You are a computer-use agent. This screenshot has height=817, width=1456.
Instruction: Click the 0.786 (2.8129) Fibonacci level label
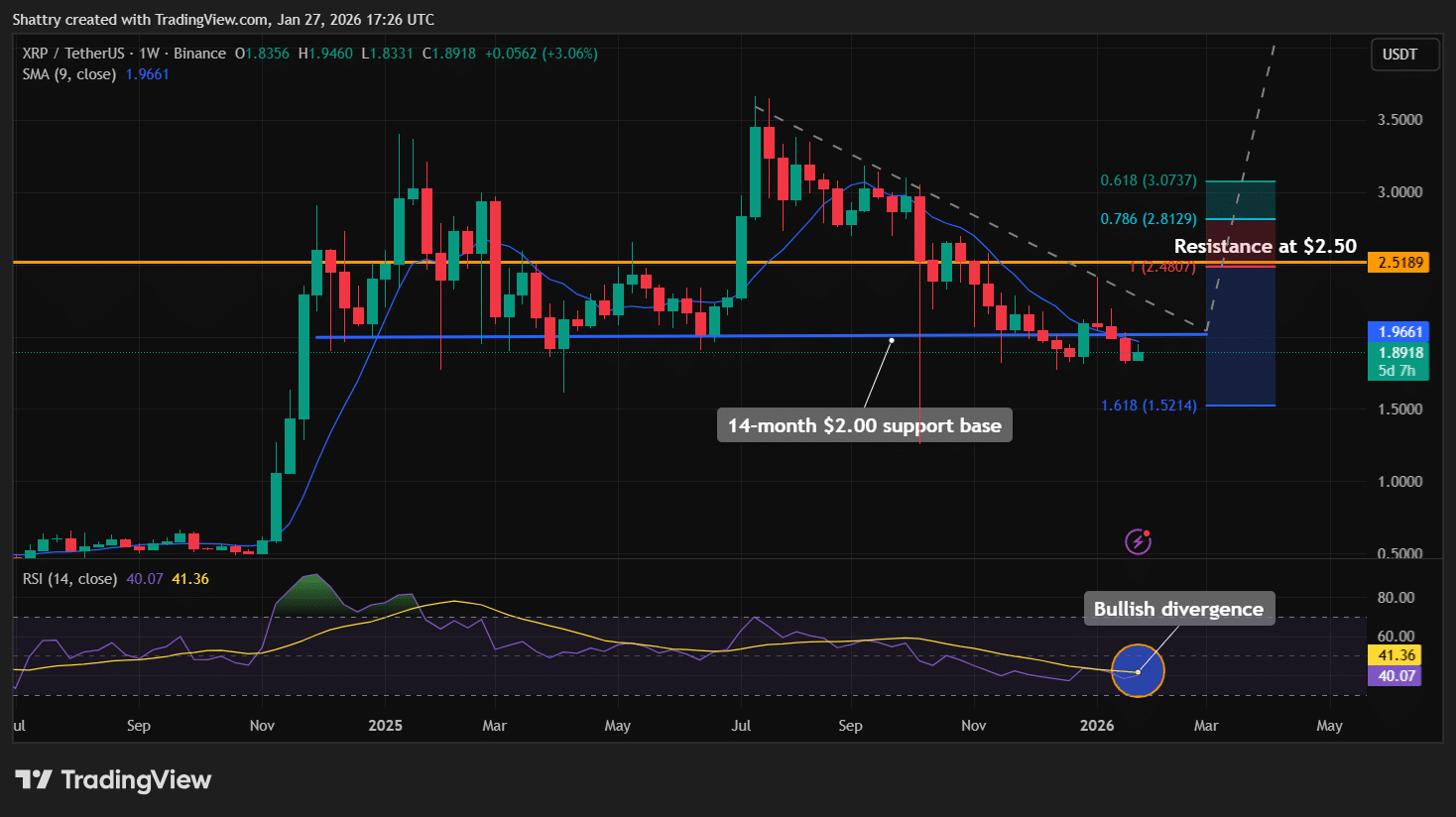pos(1148,219)
